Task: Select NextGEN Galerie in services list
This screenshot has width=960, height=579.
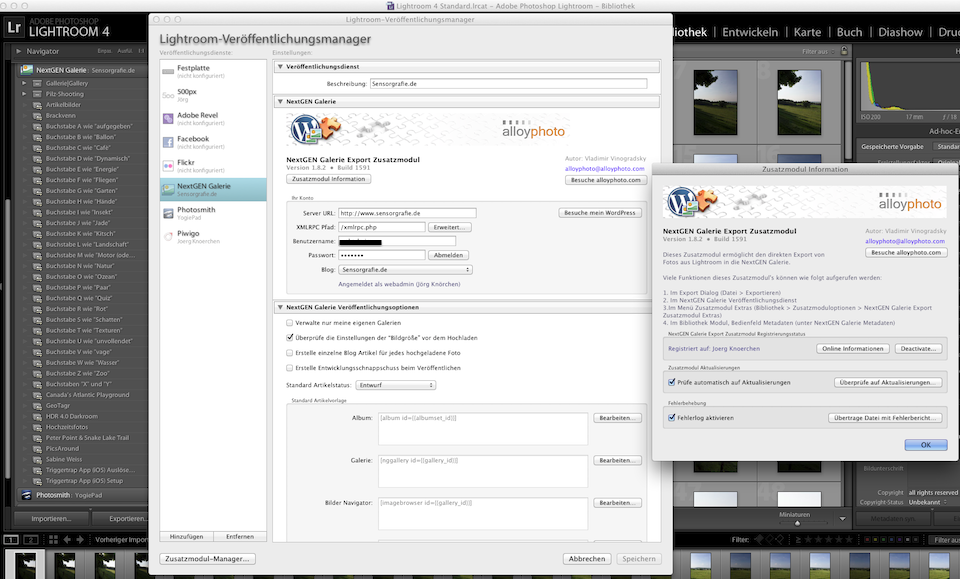Action: point(213,190)
